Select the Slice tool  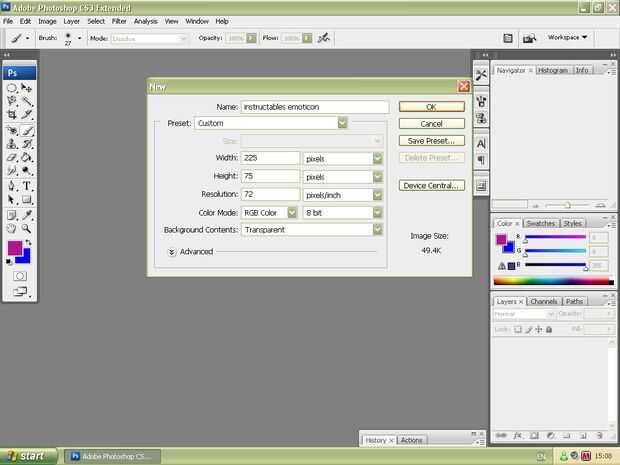pyautogui.click(x=26, y=115)
